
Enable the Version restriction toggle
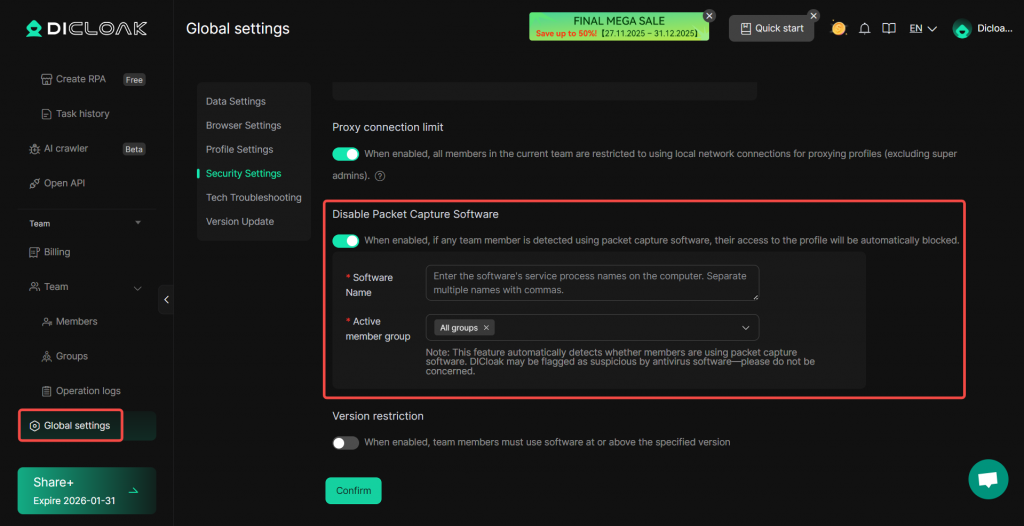346,442
